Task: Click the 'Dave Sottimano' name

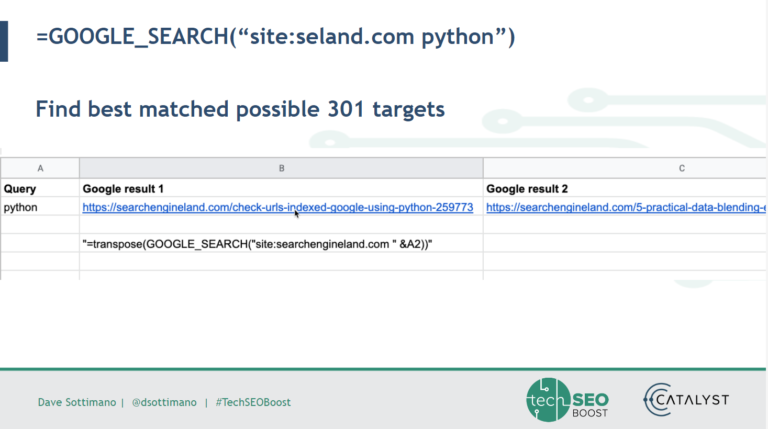Action: [77, 402]
